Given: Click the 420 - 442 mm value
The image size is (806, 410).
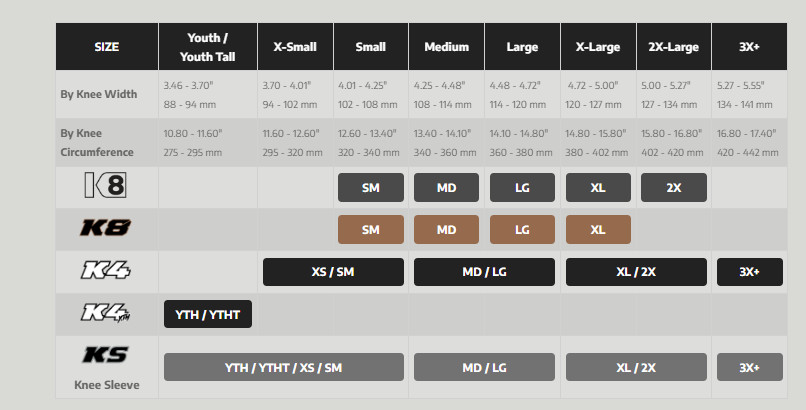Looking at the screenshot, I should pos(748,153).
